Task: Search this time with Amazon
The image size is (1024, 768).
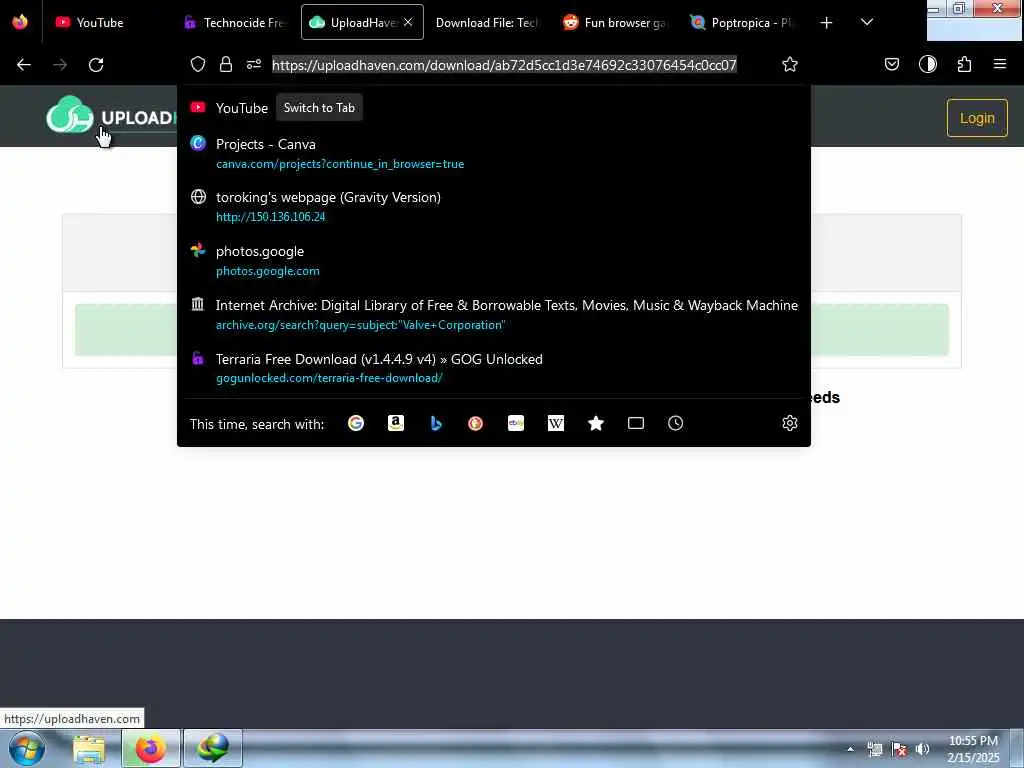Action: (x=396, y=423)
